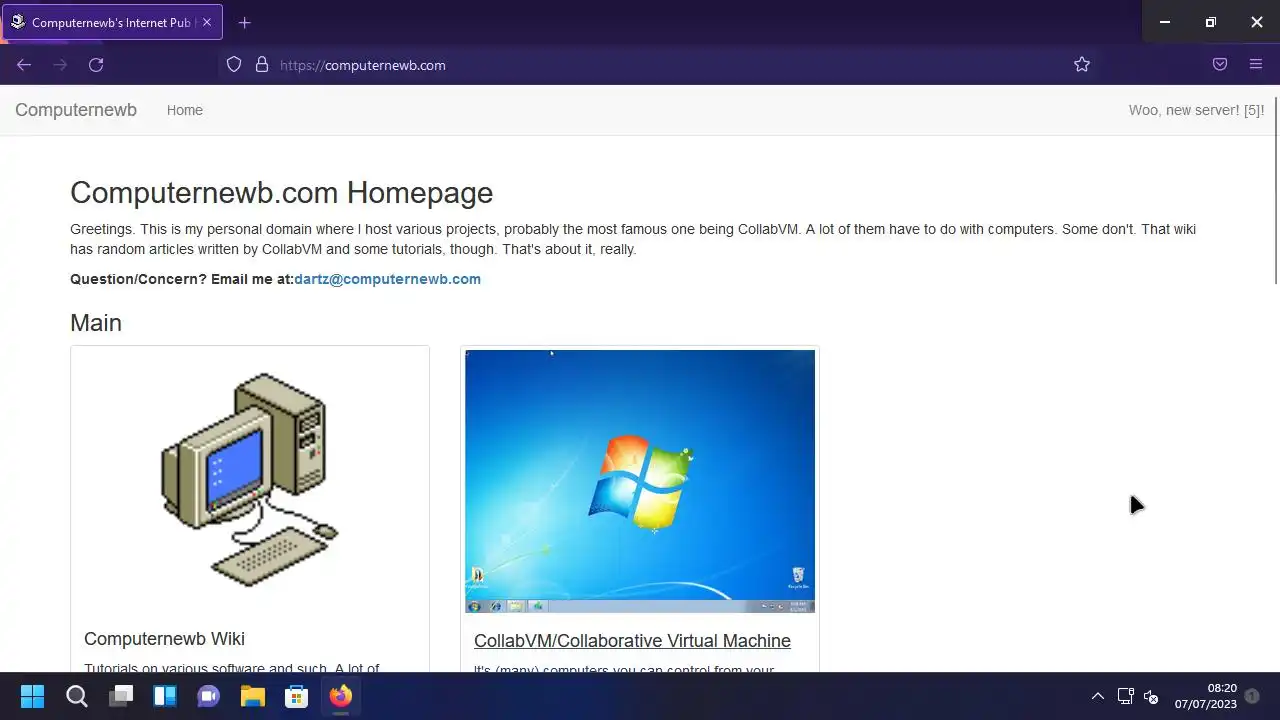Open taskbar Search magnifier
The width and height of the screenshot is (1280, 720).
(x=77, y=696)
